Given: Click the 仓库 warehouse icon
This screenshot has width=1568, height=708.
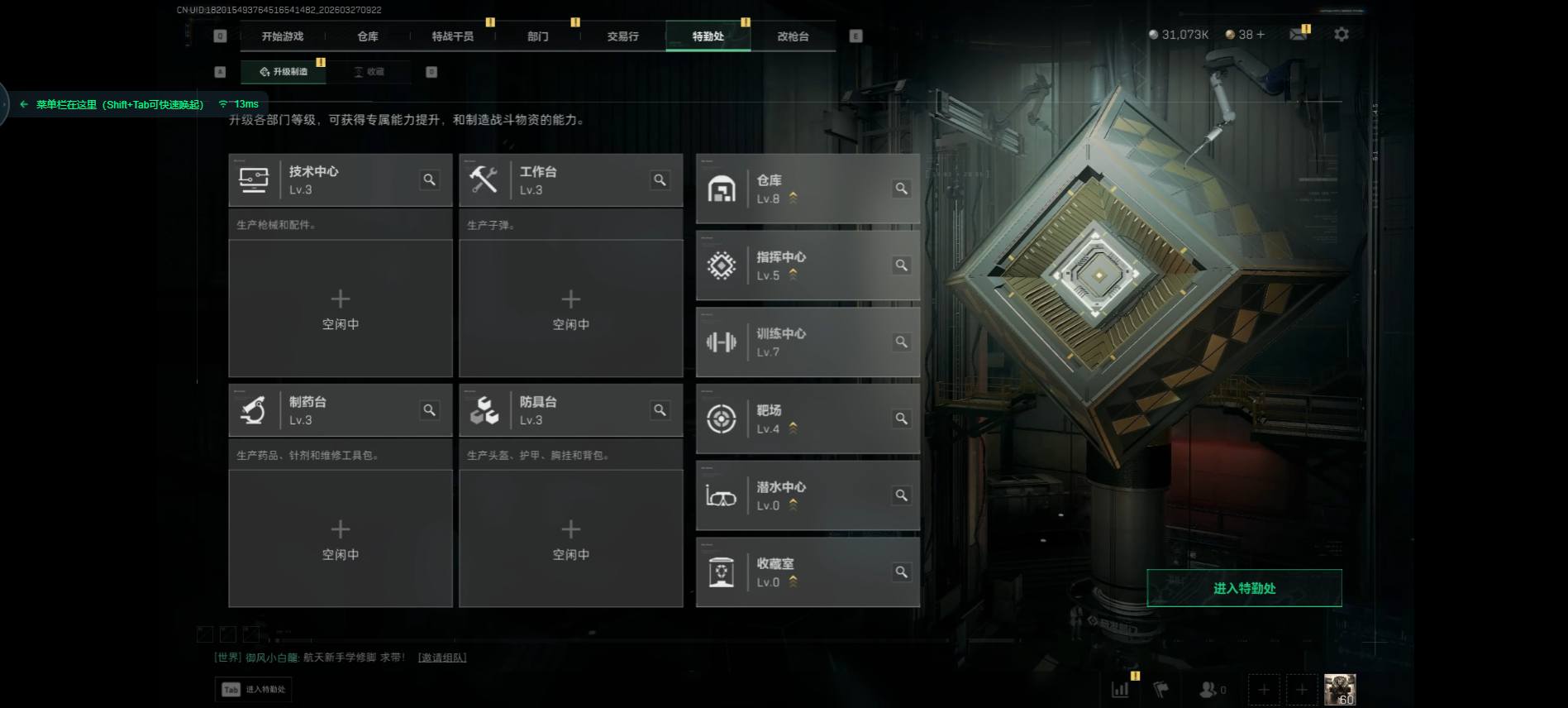Looking at the screenshot, I should pos(722,189).
